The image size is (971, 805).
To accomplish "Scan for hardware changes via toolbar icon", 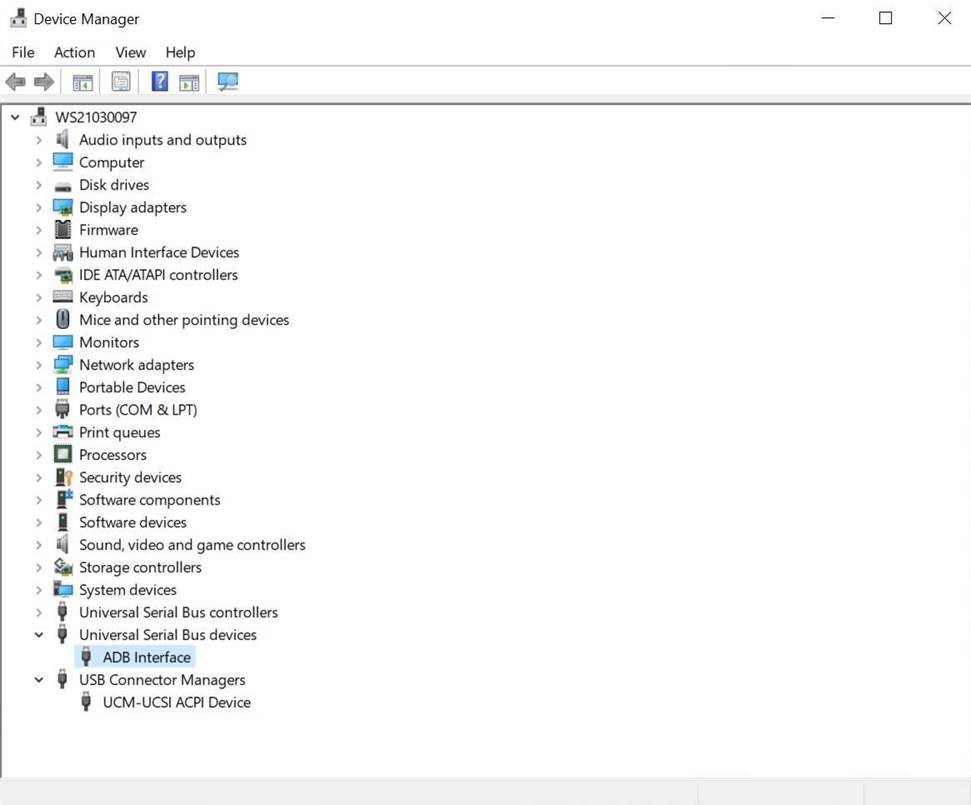I will [x=228, y=82].
